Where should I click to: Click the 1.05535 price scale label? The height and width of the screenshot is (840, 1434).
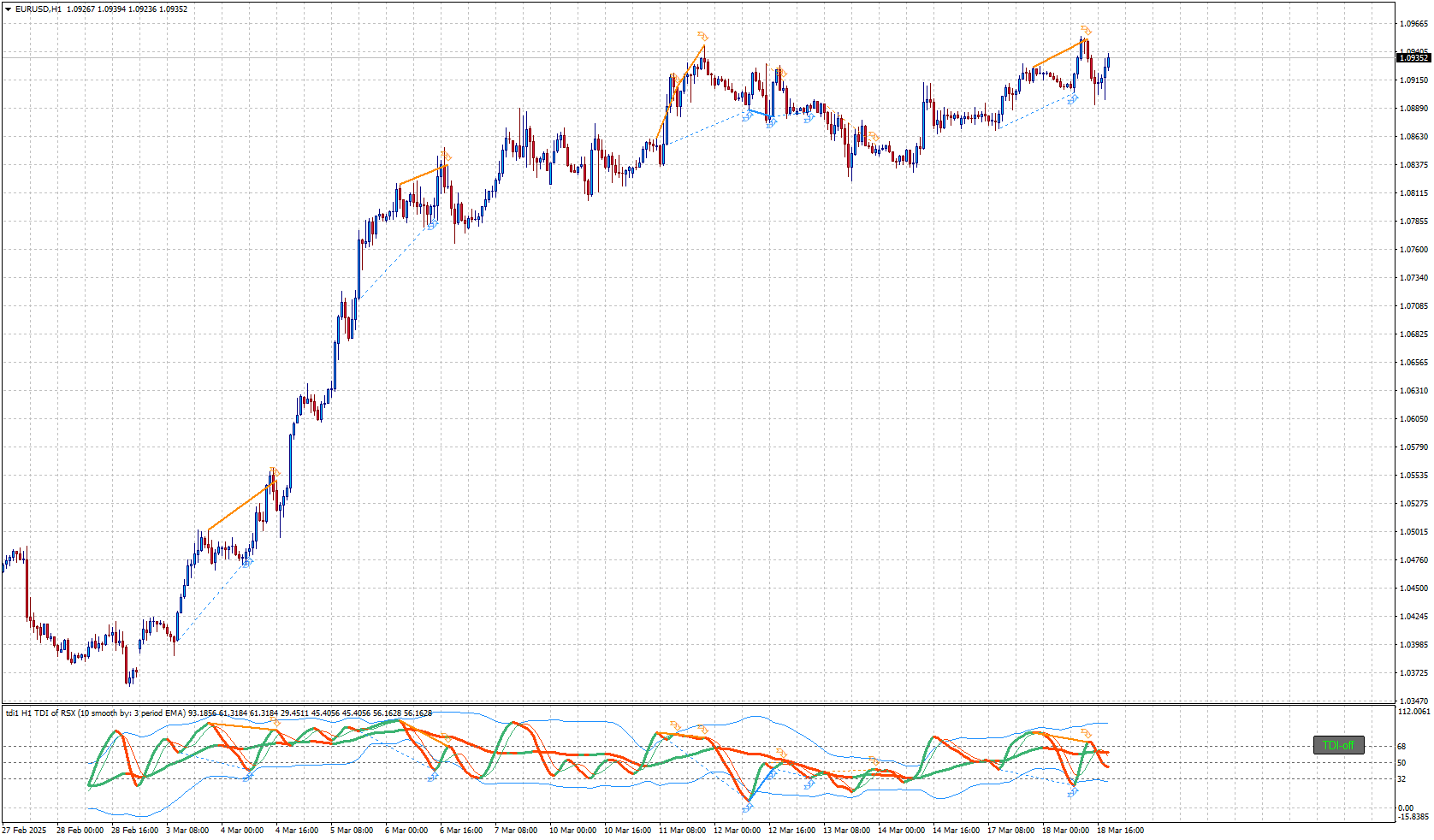(1413, 476)
